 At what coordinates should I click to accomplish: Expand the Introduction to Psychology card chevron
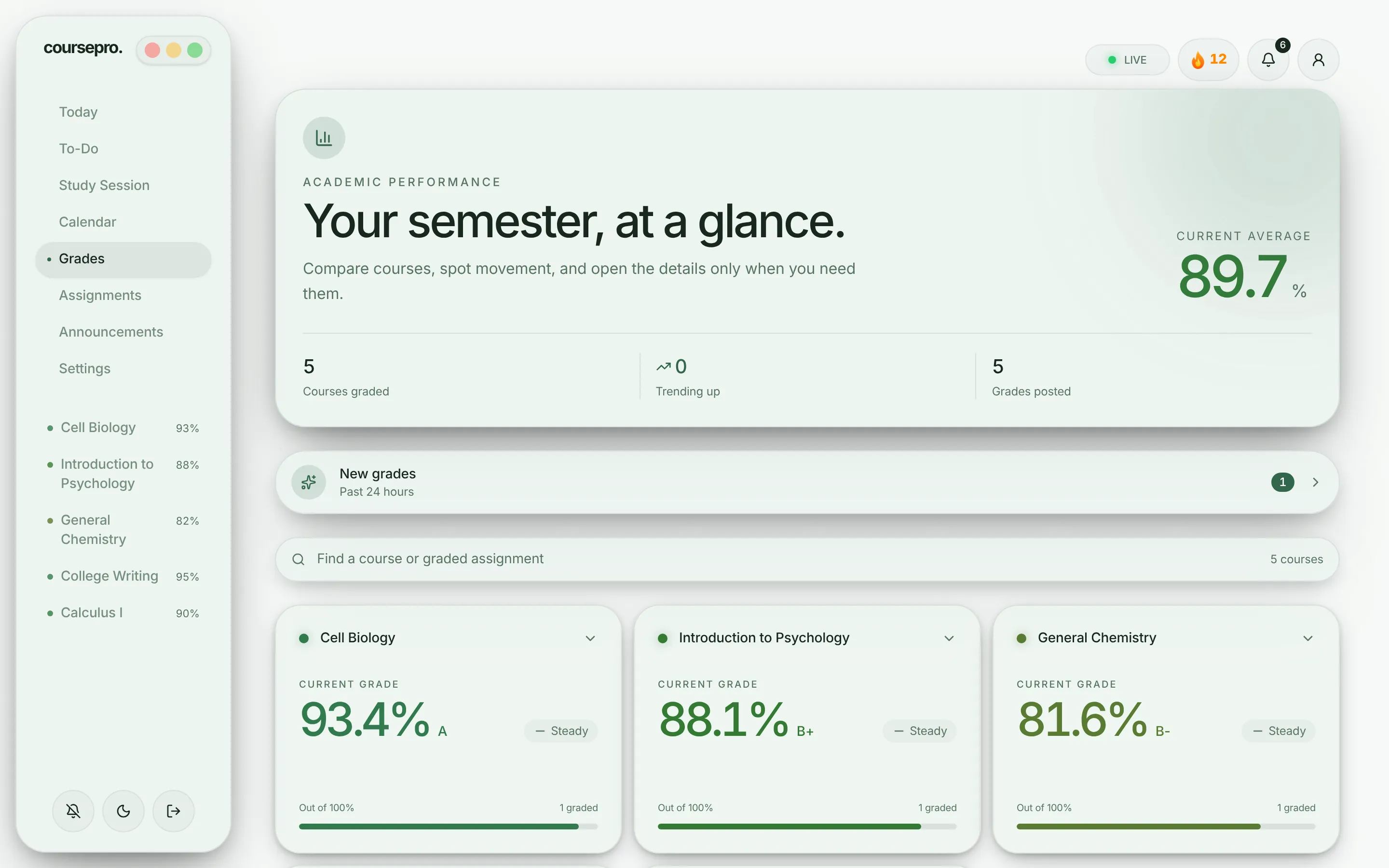tap(949, 638)
